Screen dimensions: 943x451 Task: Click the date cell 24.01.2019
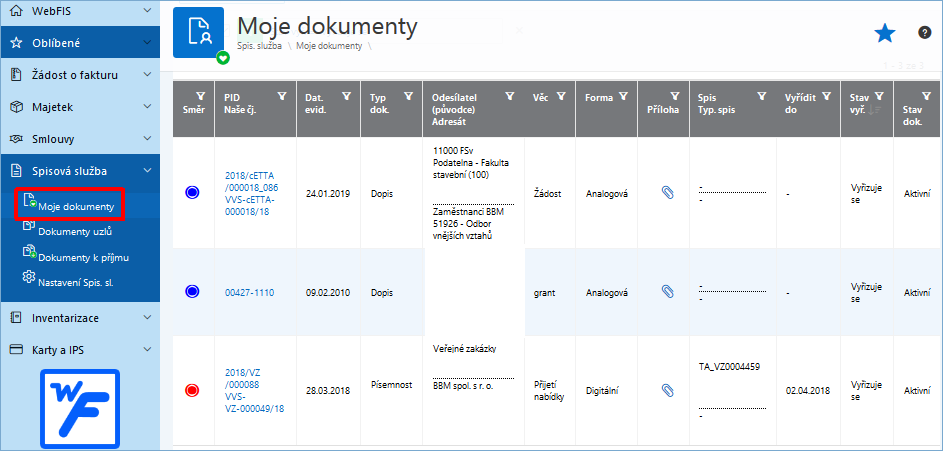[328, 194]
